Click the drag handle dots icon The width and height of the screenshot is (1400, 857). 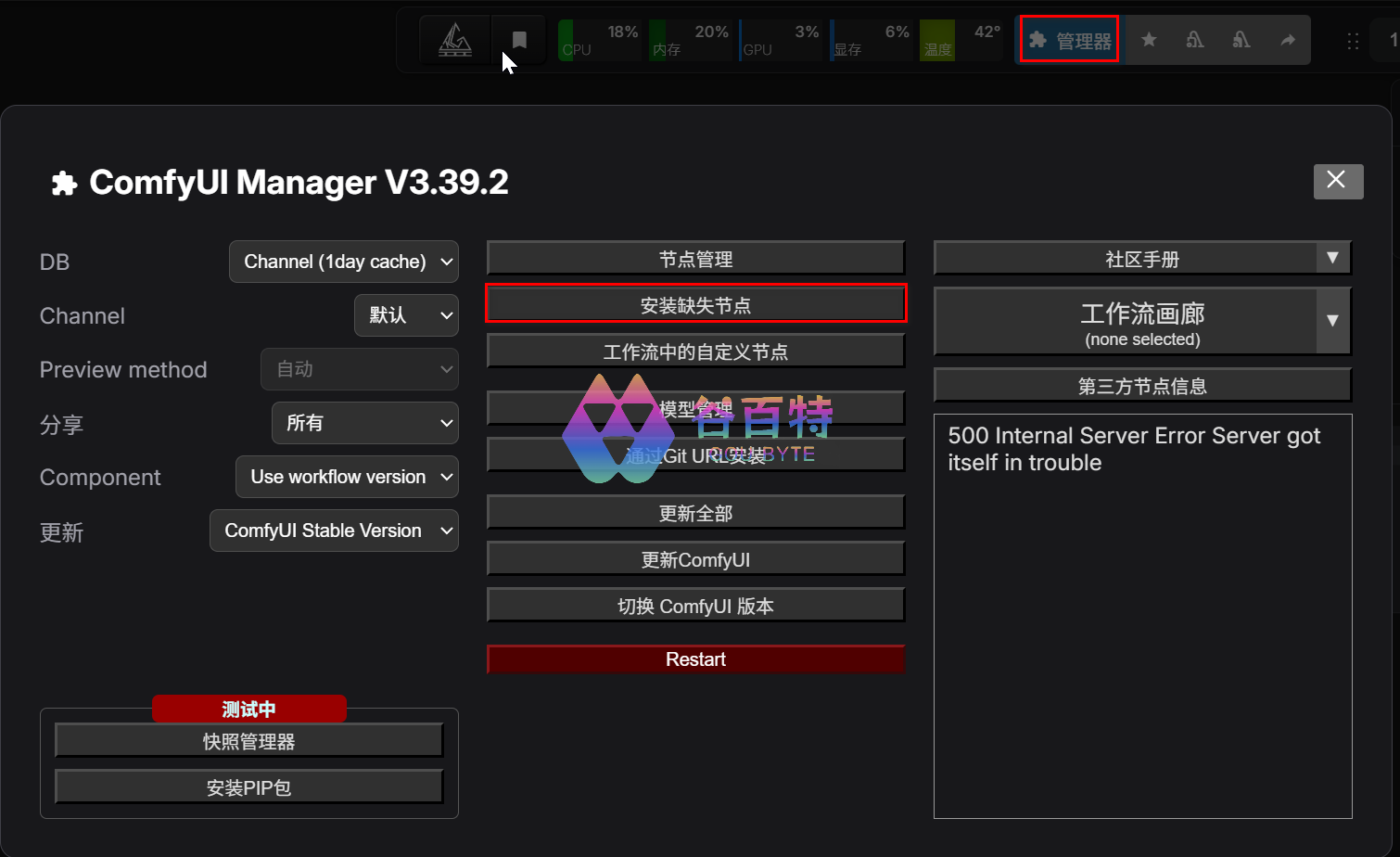tap(1353, 41)
